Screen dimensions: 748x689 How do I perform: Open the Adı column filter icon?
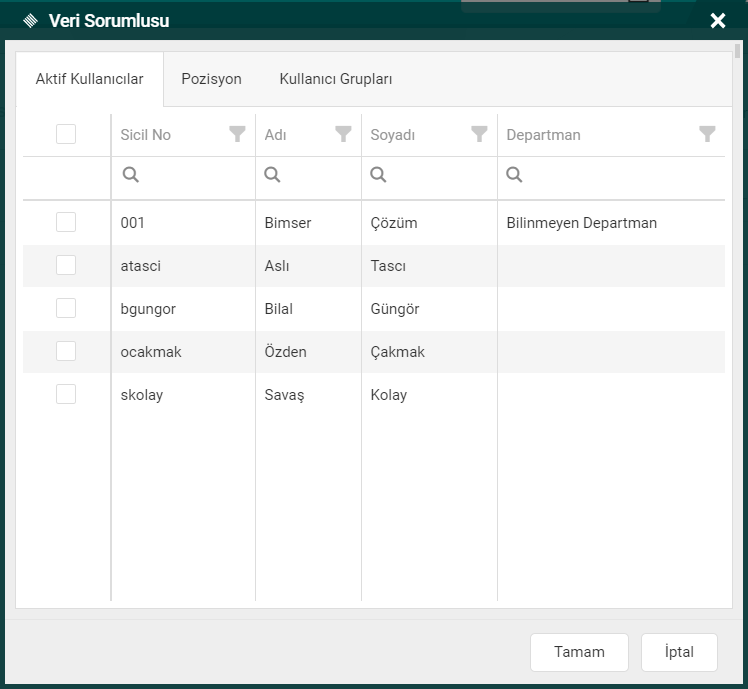pos(343,134)
